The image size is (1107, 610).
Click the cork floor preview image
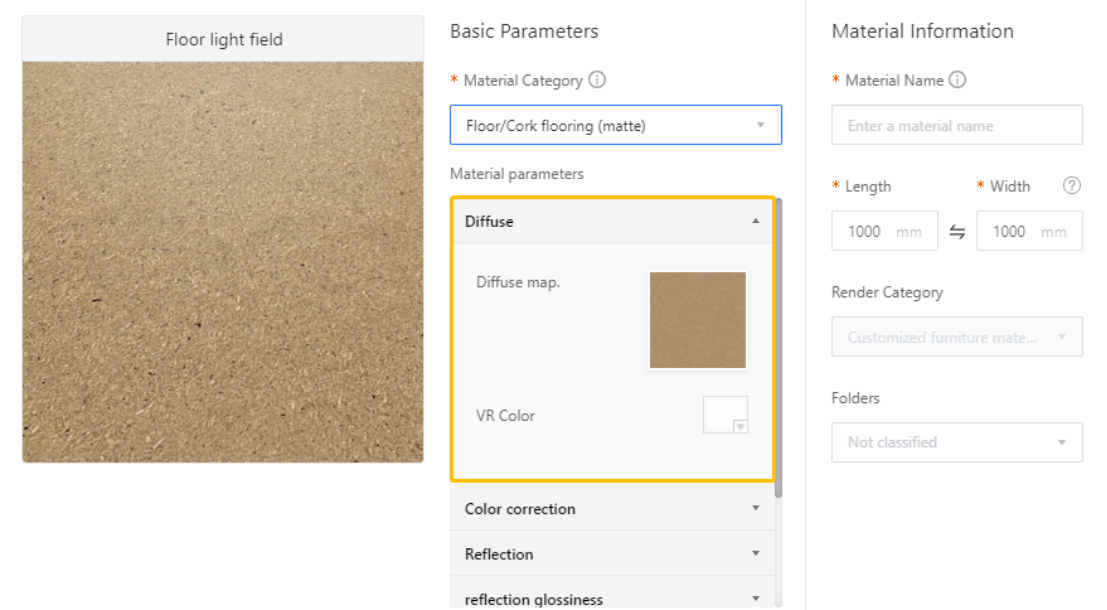(x=223, y=262)
